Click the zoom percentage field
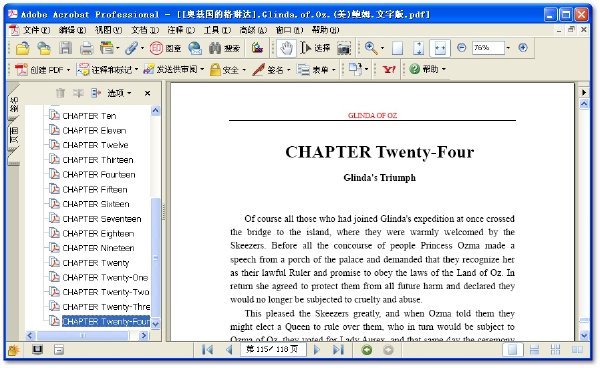This screenshot has height=368, width=600. click(x=488, y=48)
